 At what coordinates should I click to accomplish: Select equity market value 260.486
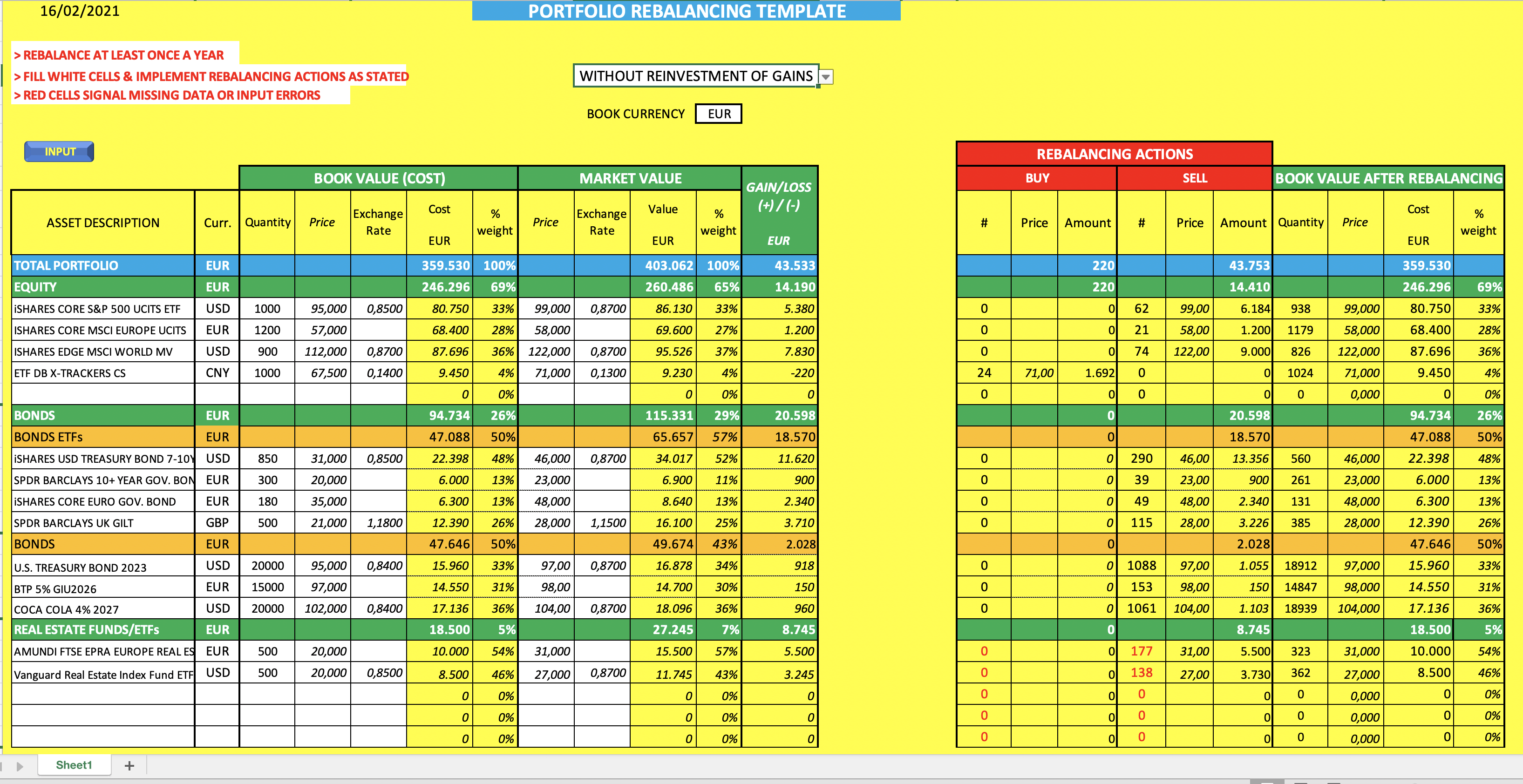pos(663,287)
